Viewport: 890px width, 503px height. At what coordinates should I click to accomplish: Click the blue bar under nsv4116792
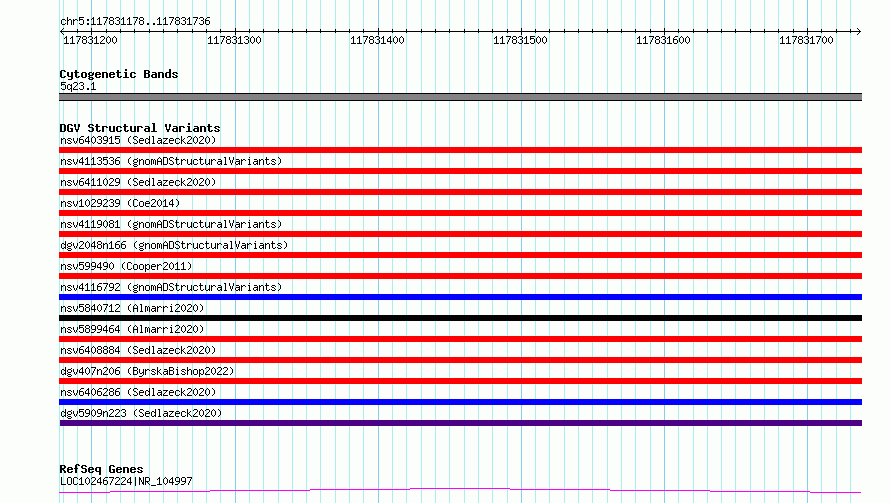460,297
